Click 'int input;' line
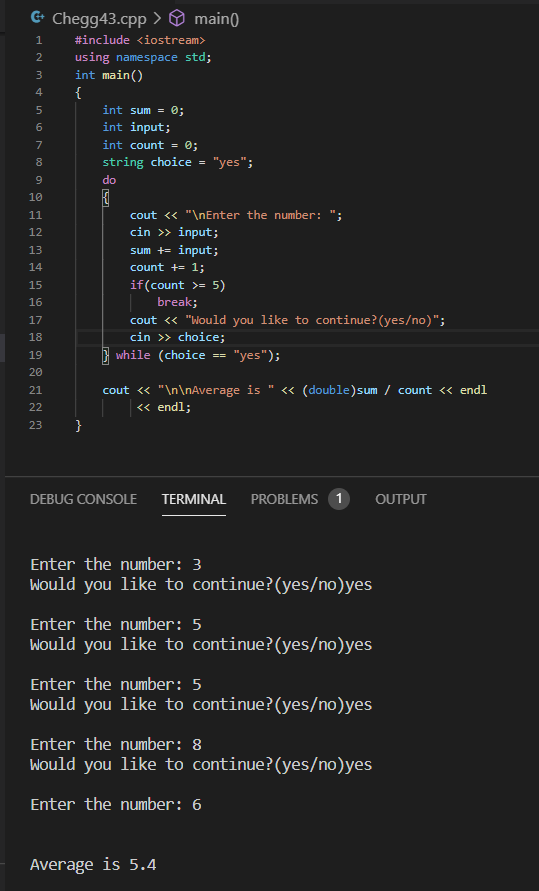 coord(136,127)
